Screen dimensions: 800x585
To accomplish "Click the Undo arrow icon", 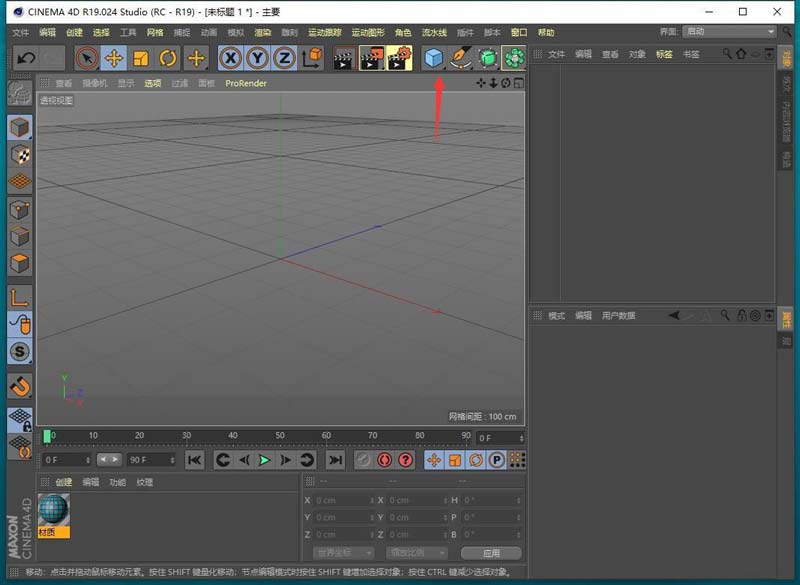I will tap(26, 58).
